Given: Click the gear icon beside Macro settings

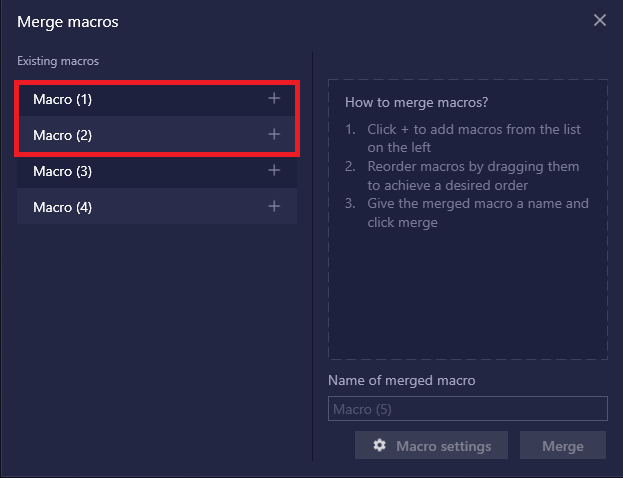Looking at the screenshot, I should (379, 445).
